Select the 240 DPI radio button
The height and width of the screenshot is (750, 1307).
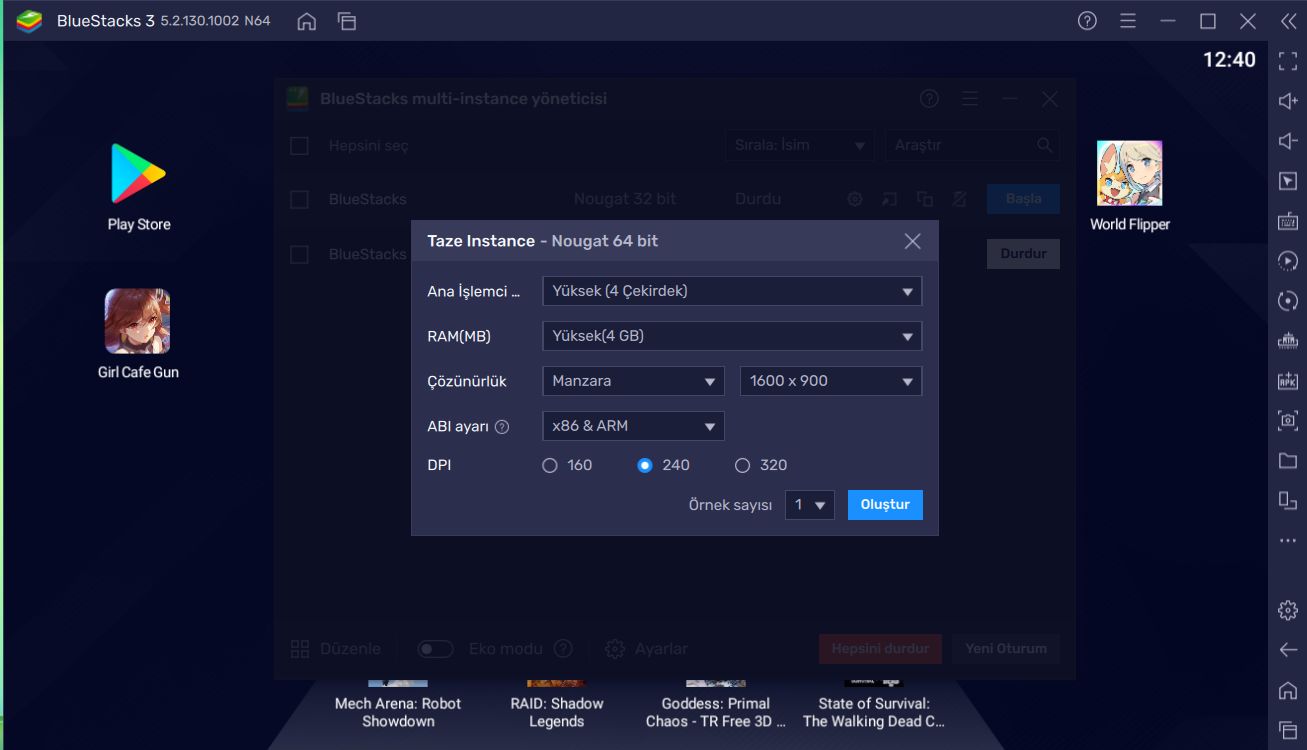(645, 465)
